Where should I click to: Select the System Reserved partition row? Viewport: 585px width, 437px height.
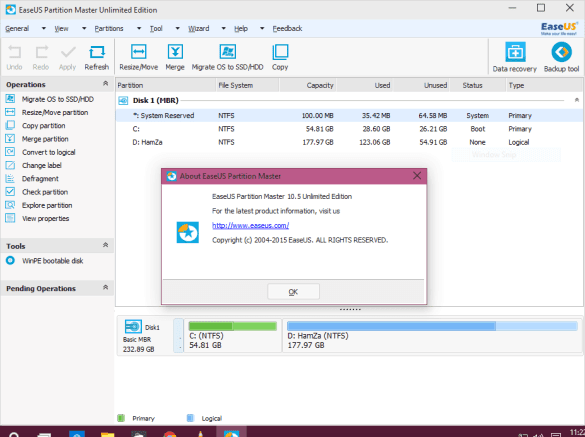(x=349, y=115)
